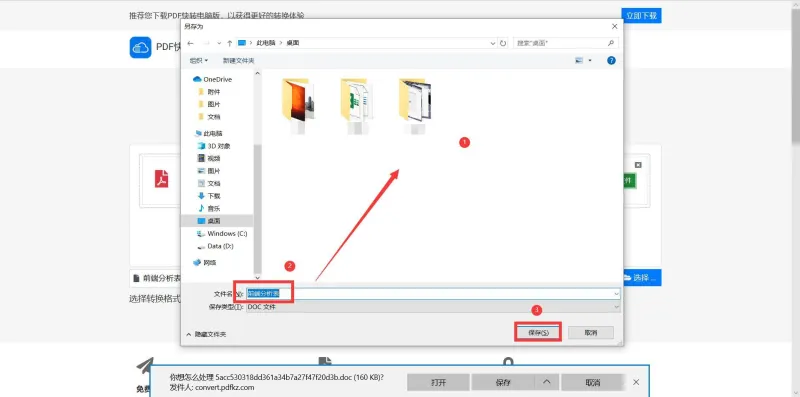Open recent locations chevron

[219, 43]
